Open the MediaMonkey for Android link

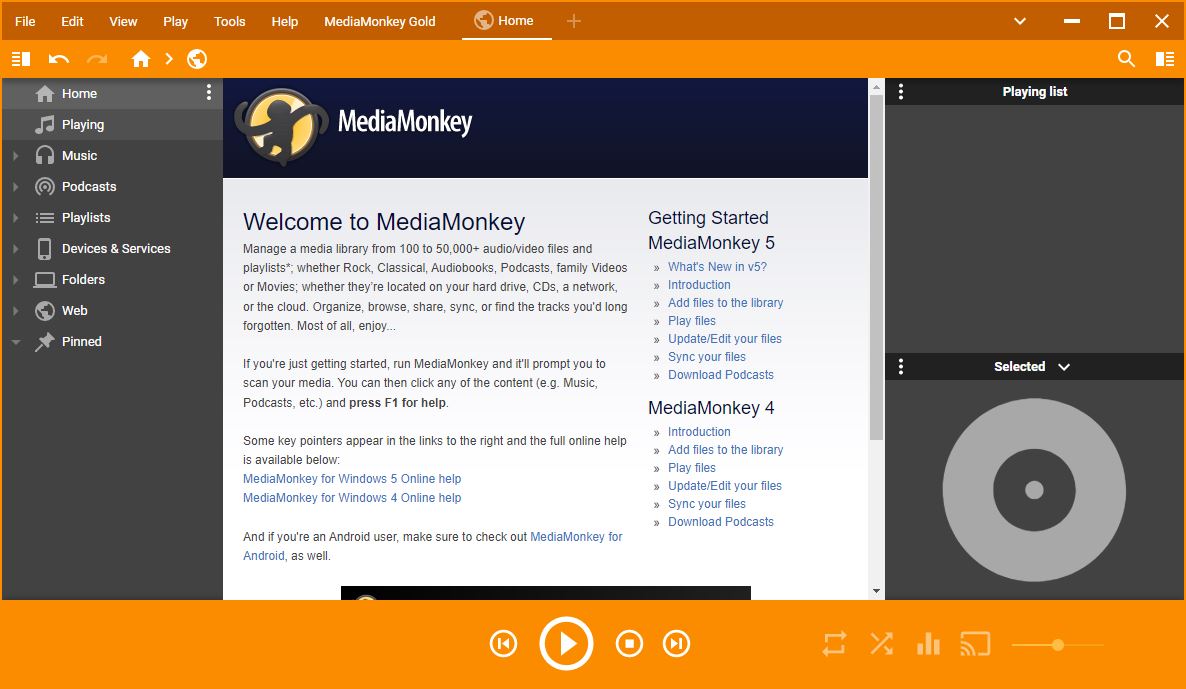click(x=576, y=537)
